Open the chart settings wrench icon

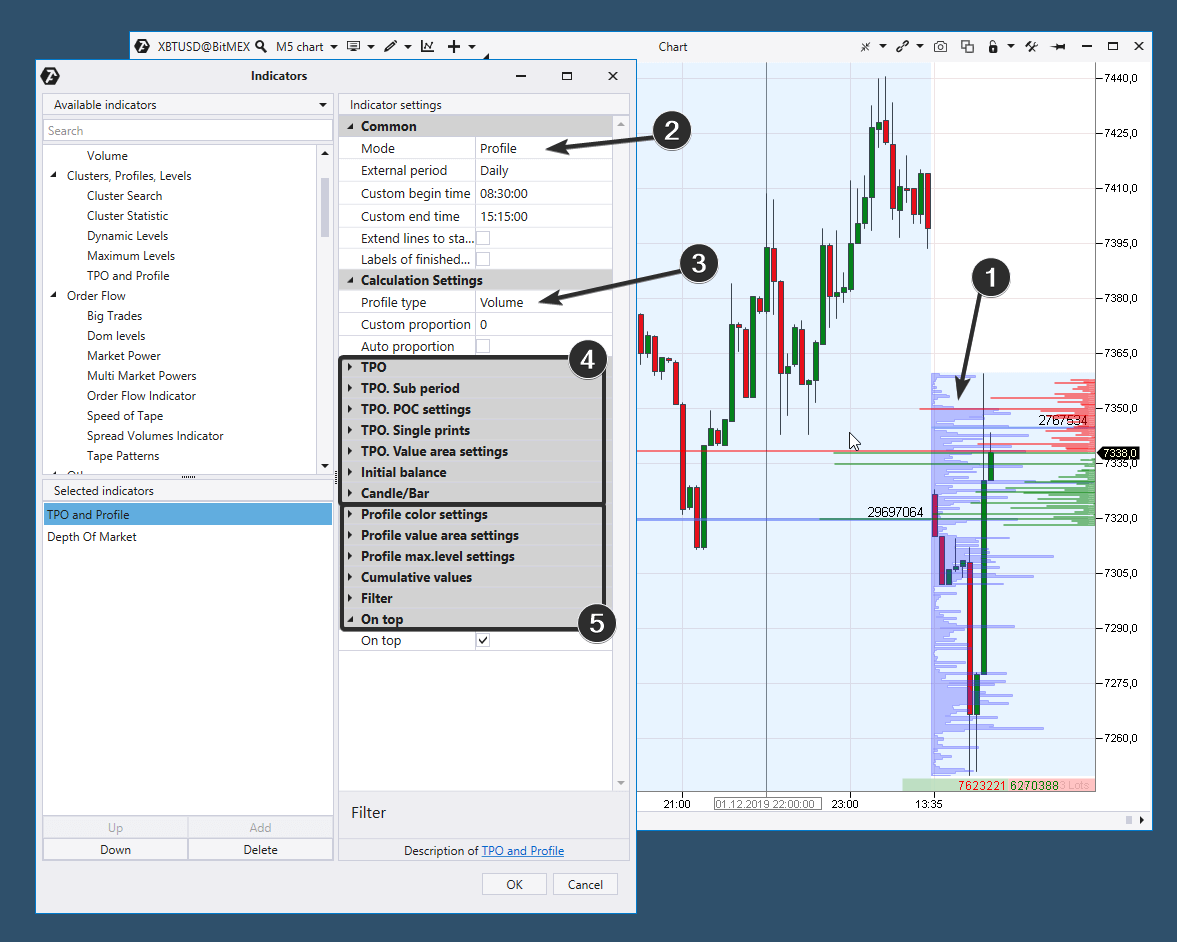click(1031, 46)
